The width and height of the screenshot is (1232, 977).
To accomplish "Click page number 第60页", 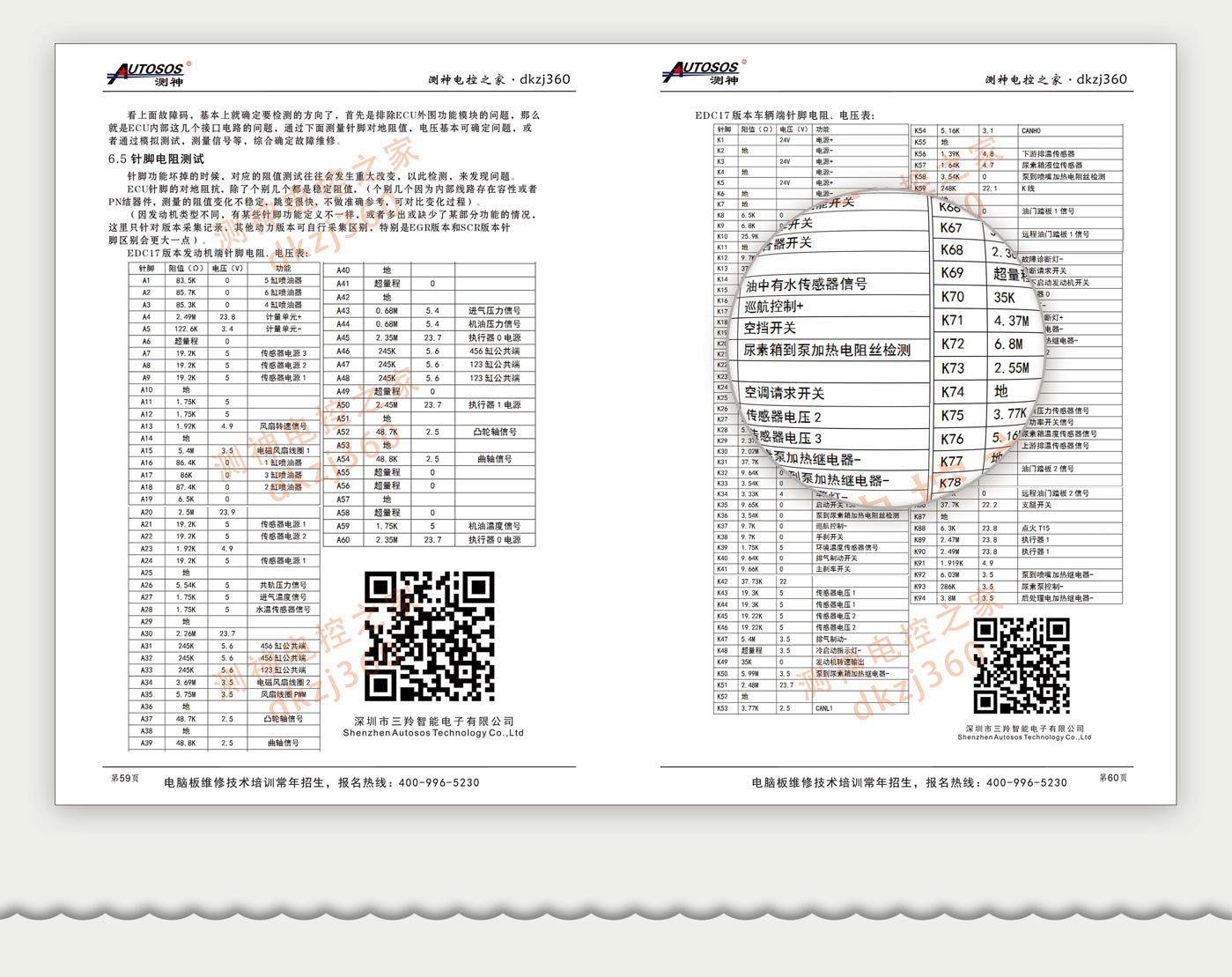I will 1112,778.
